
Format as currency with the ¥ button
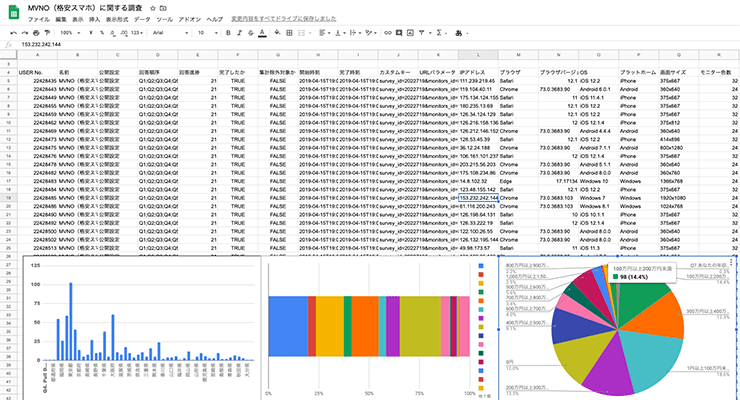(x=89, y=32)
